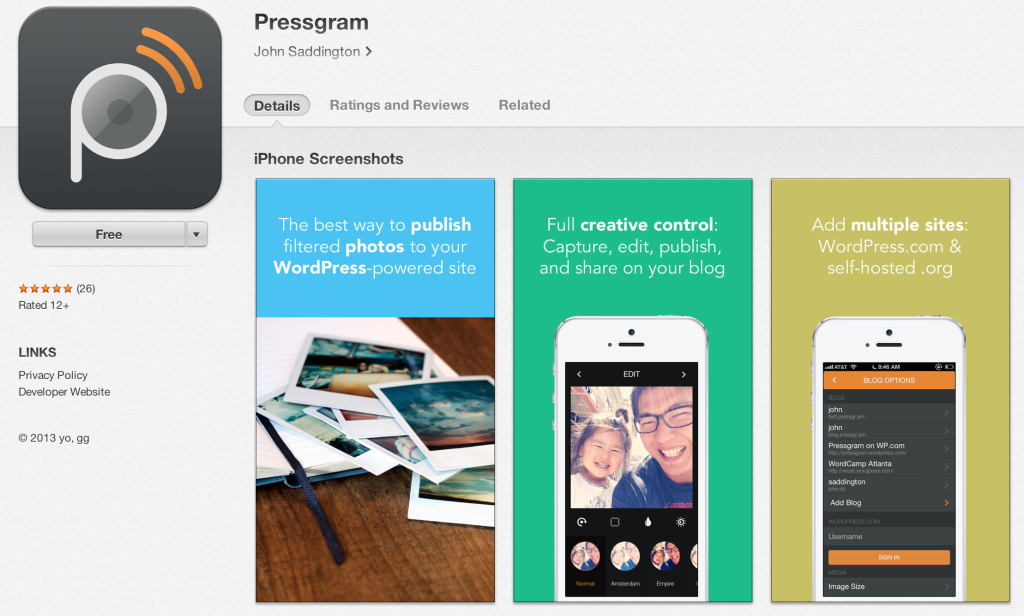This screenshot has width=1024, height=616.
Task: Expand the Add Blog row chevron
Action: pyautogui.click(x=946, y=503)
